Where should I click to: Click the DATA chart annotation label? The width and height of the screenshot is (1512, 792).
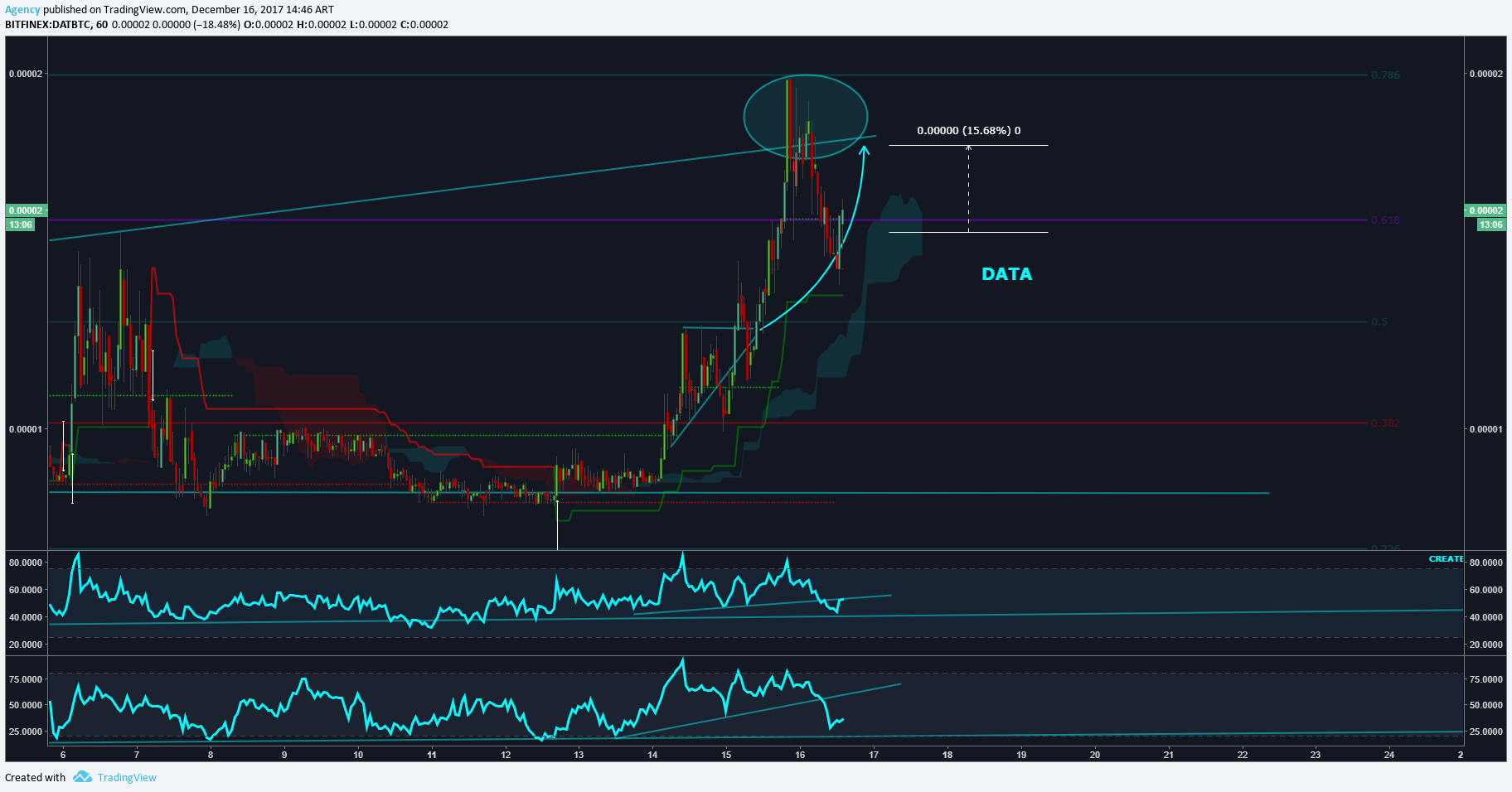pyautogui.click(x=1006, y=274)
